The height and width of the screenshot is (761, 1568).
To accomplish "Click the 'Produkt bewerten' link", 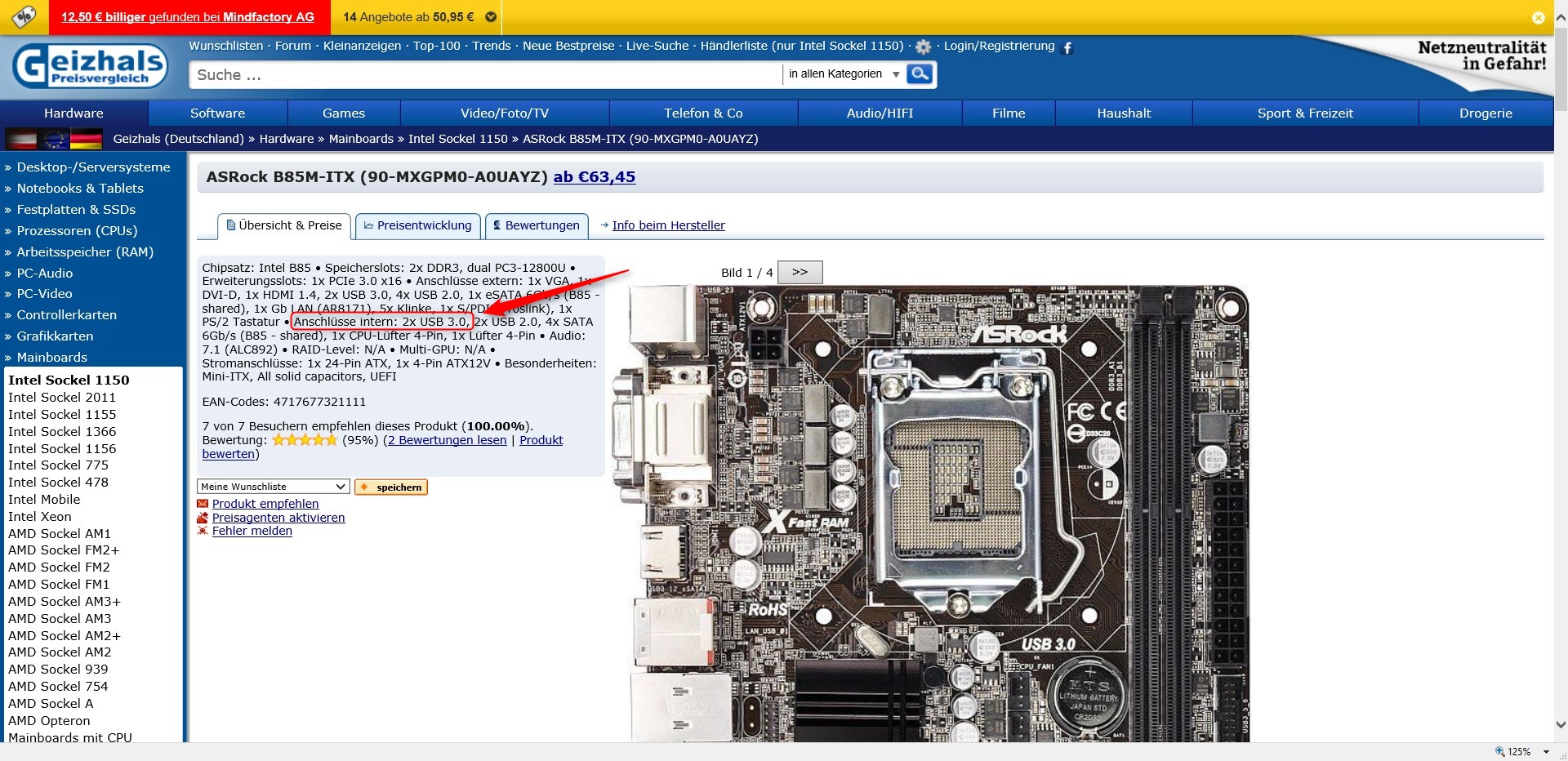I will click(x=541, y=440).
